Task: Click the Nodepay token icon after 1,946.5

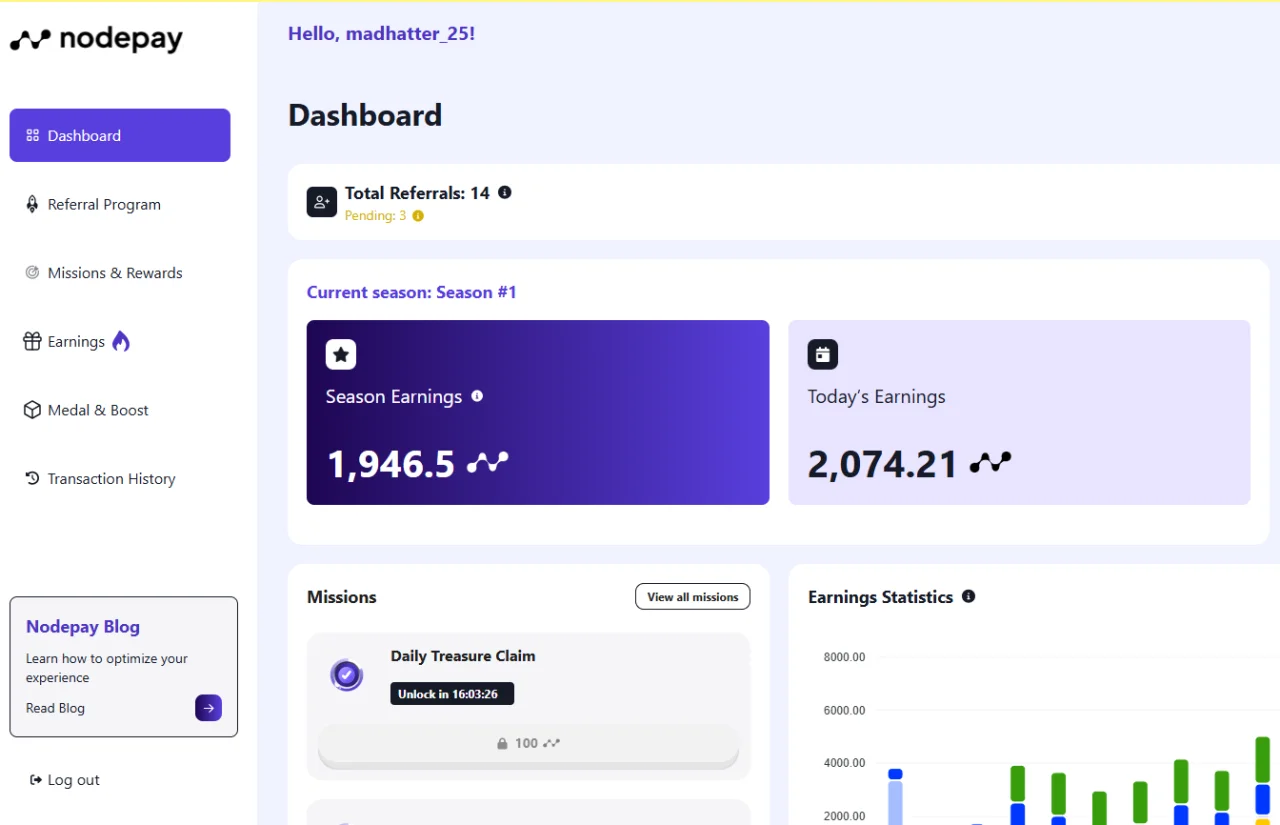Action: 488,462
